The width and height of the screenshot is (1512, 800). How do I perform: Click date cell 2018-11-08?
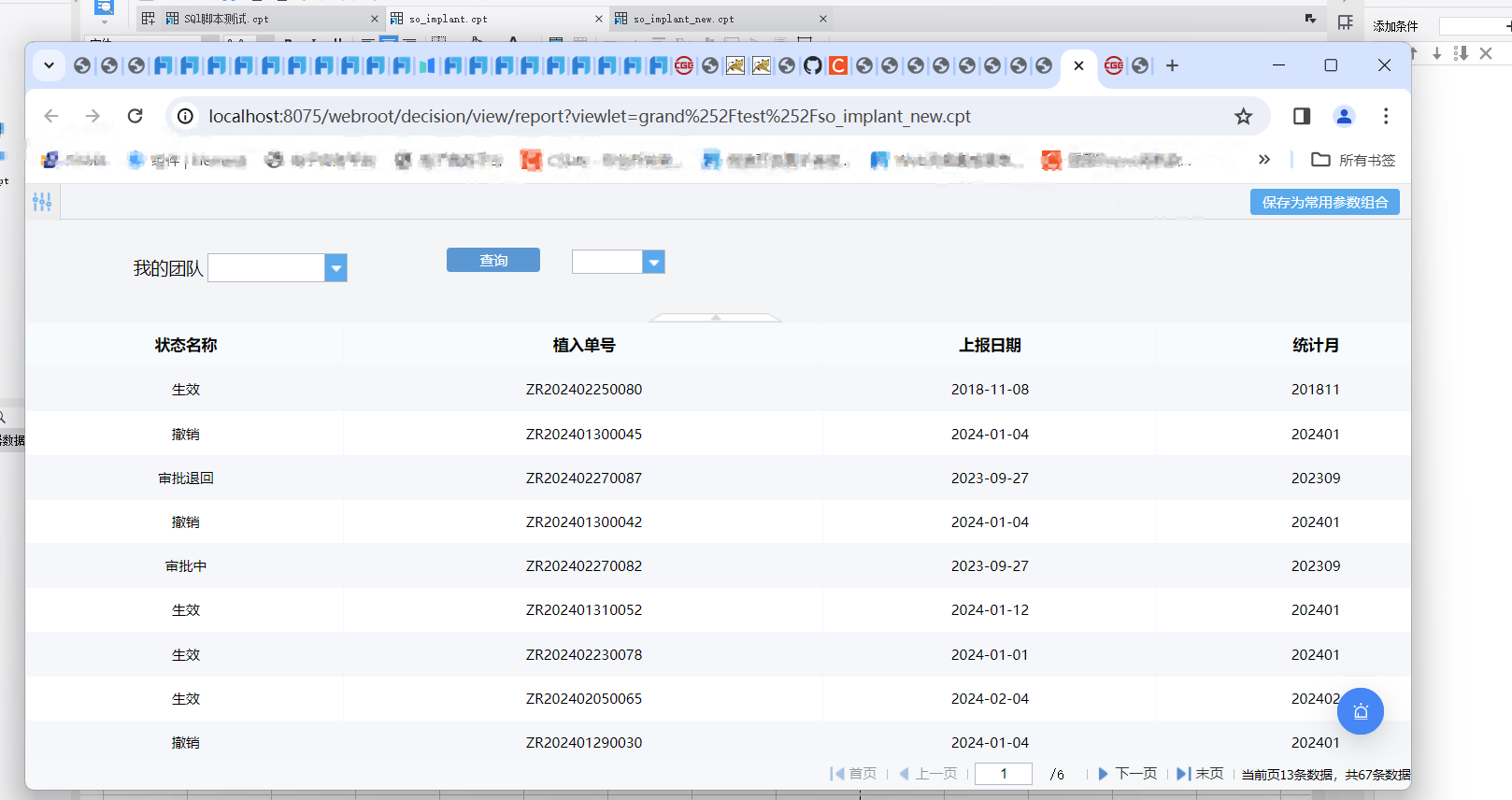[990, 389]
